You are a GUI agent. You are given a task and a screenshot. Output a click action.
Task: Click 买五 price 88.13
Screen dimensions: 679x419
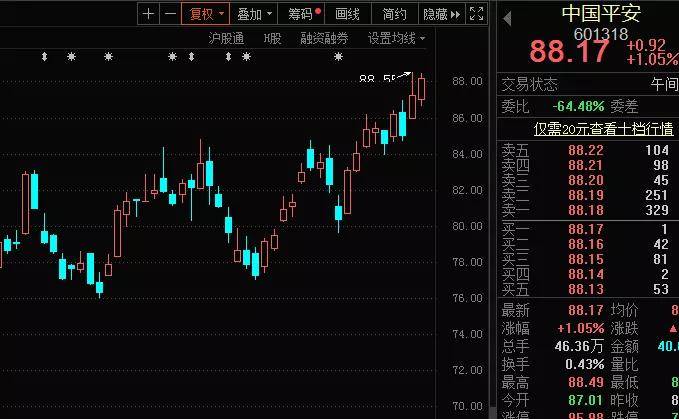click(585, 289)
